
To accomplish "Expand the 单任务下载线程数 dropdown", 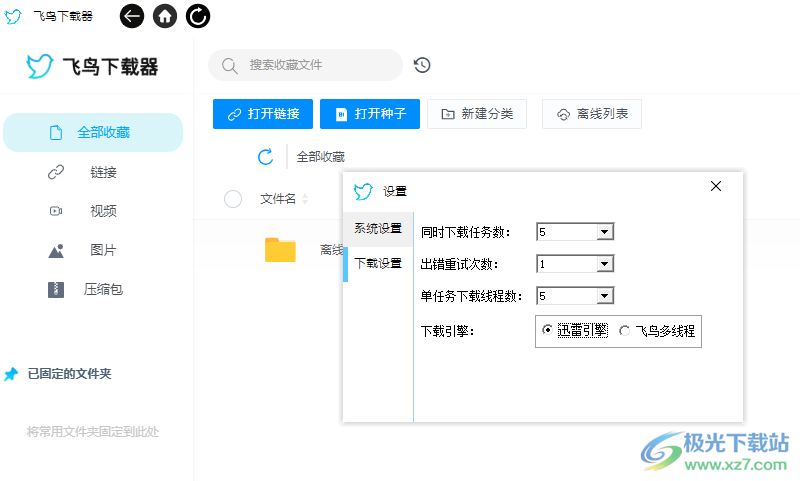I will [605, 296].
